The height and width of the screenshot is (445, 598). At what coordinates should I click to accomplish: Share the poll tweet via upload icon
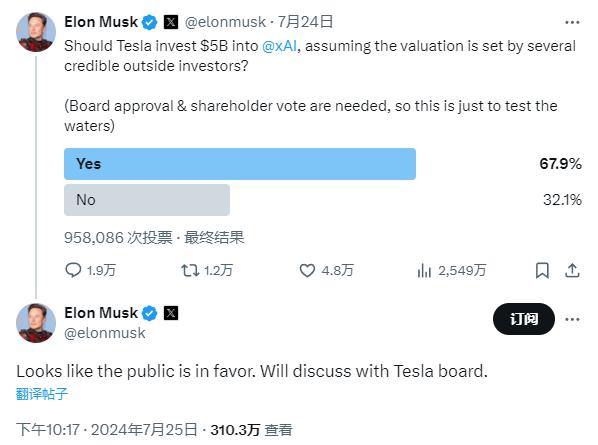[x=572, y=270]
